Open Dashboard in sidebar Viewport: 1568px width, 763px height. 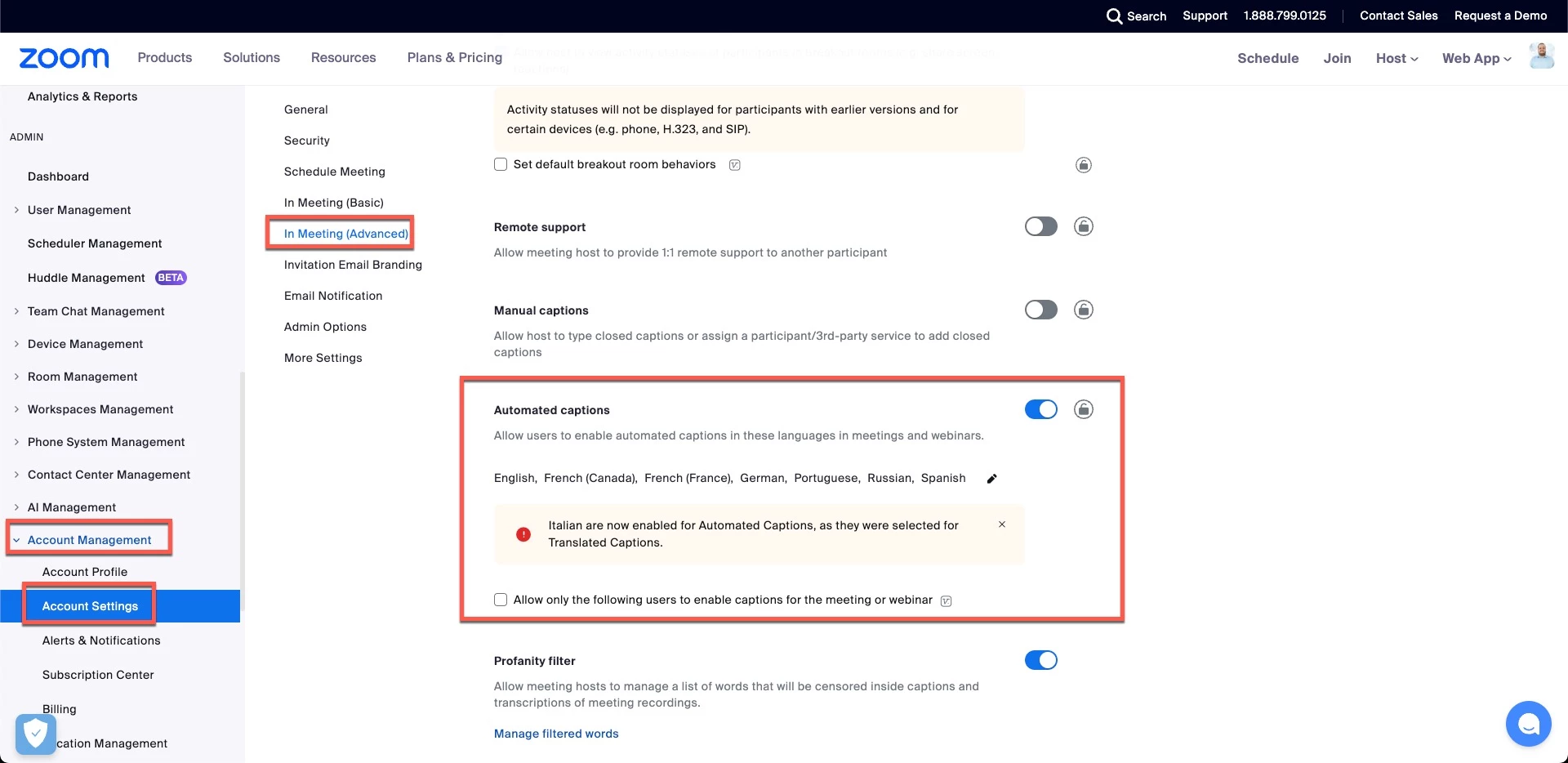click(58, 176)
